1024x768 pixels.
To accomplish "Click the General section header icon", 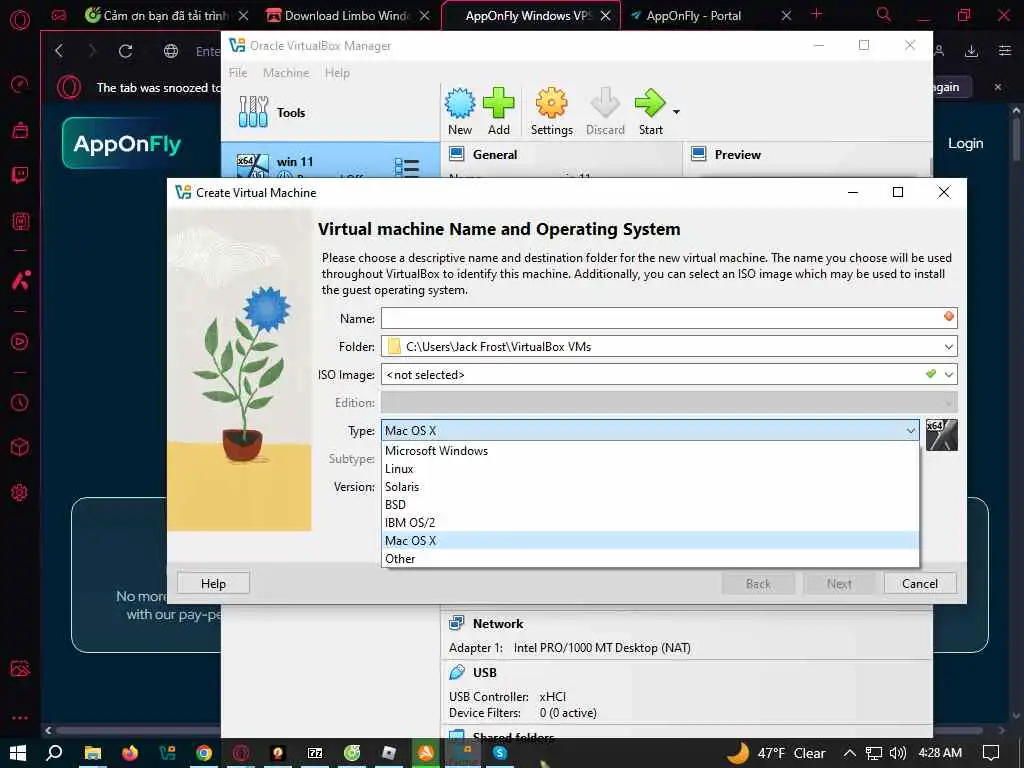I will 457,154.
